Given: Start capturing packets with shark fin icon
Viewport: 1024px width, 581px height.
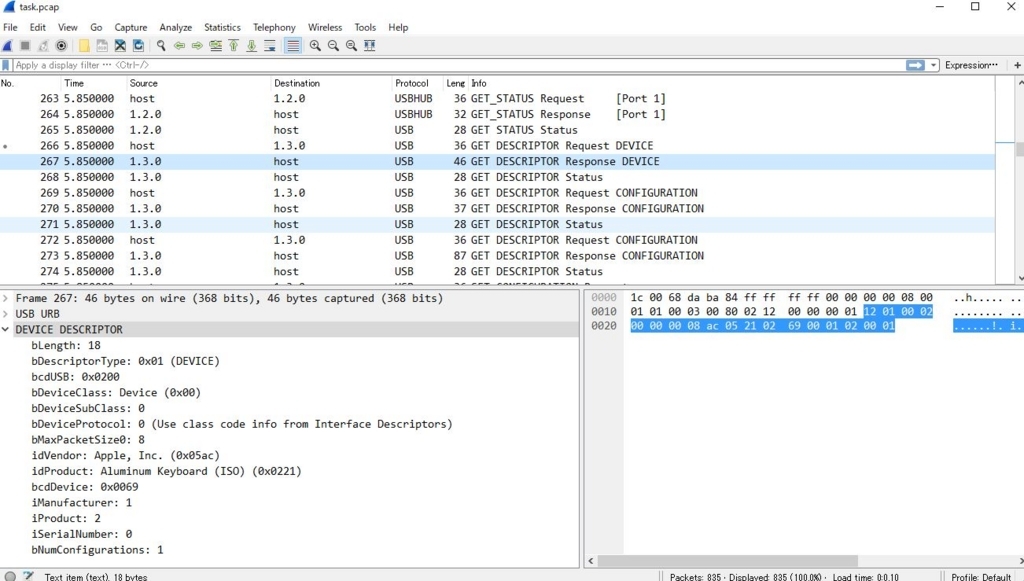Looking at the screenshot, I should click(x=8, y=46).
